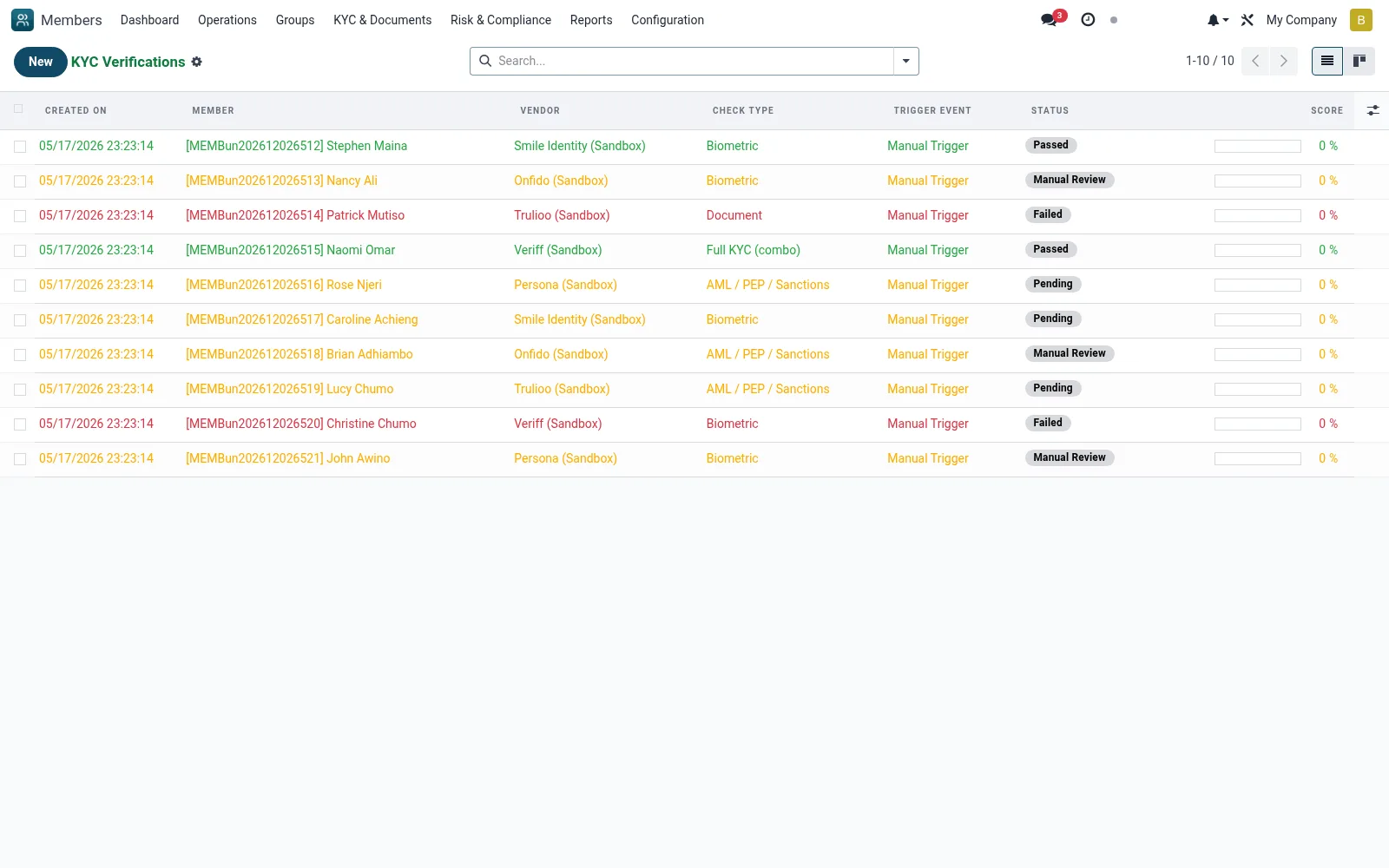Click Full KYC (combo) check type
The width and height of the screenshot is (1389, 868).
click(x=754, y=250)
